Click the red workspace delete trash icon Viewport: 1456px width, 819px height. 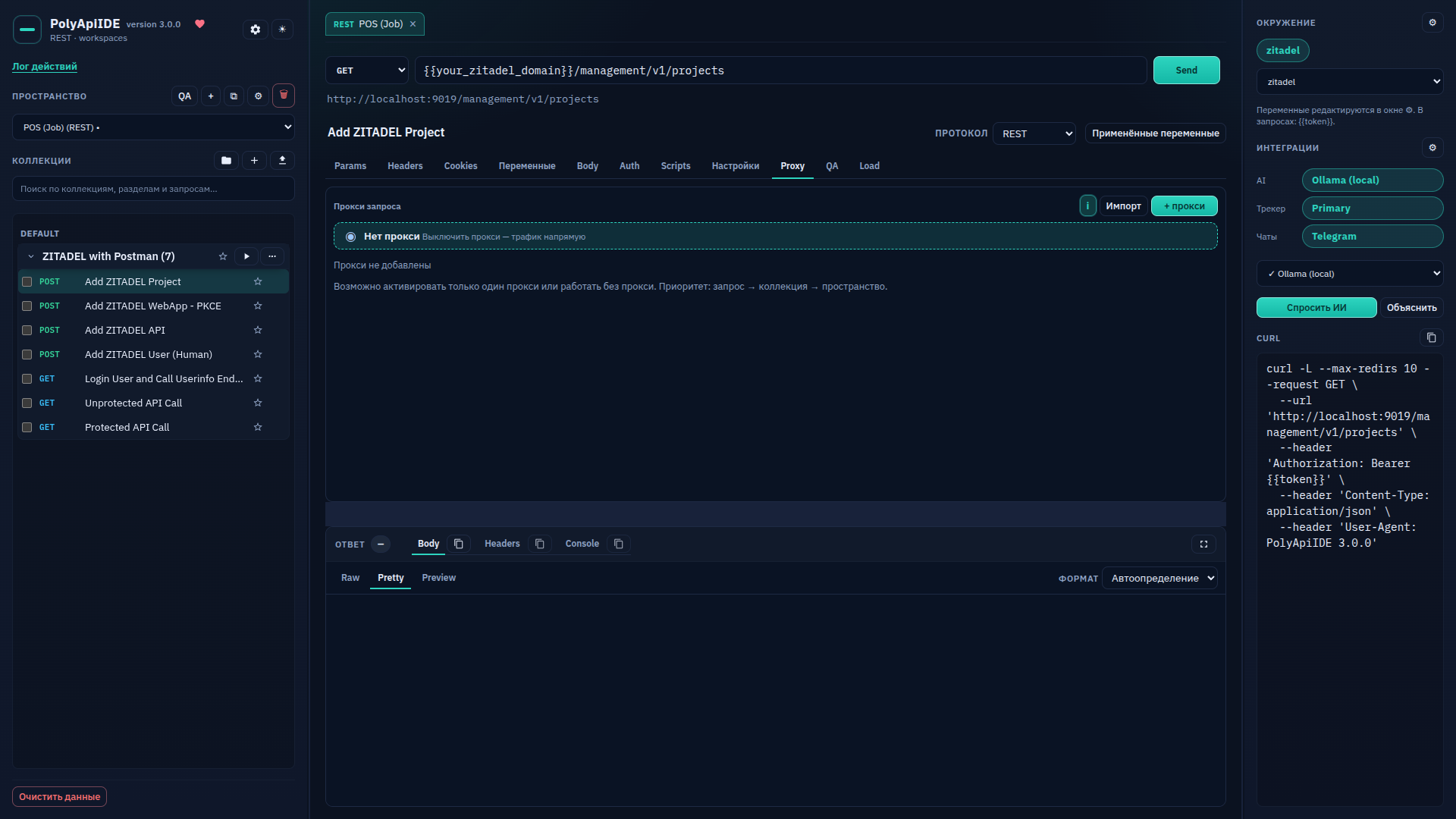[x=284, y=96]
